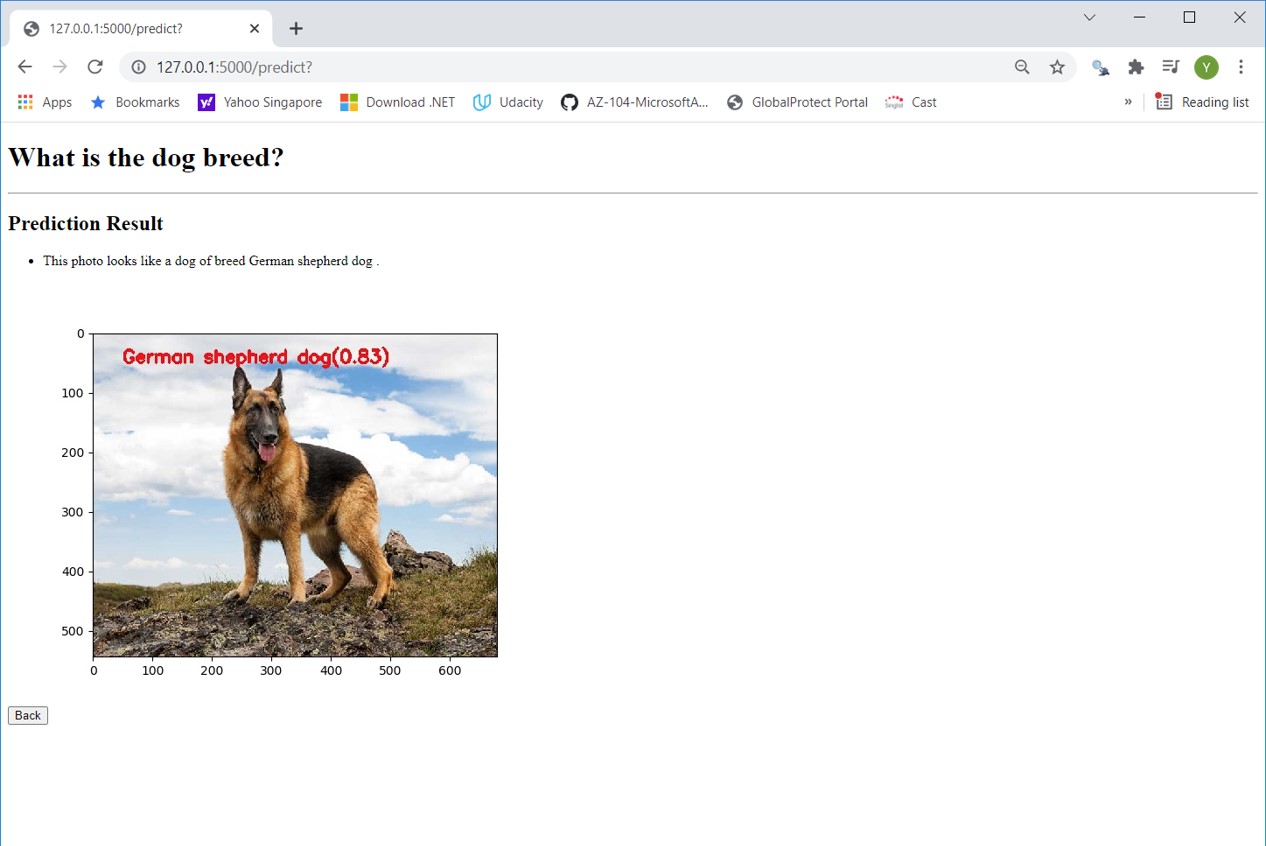Click the zoom magnifier icon in address bar

[x=1022, y=66]
